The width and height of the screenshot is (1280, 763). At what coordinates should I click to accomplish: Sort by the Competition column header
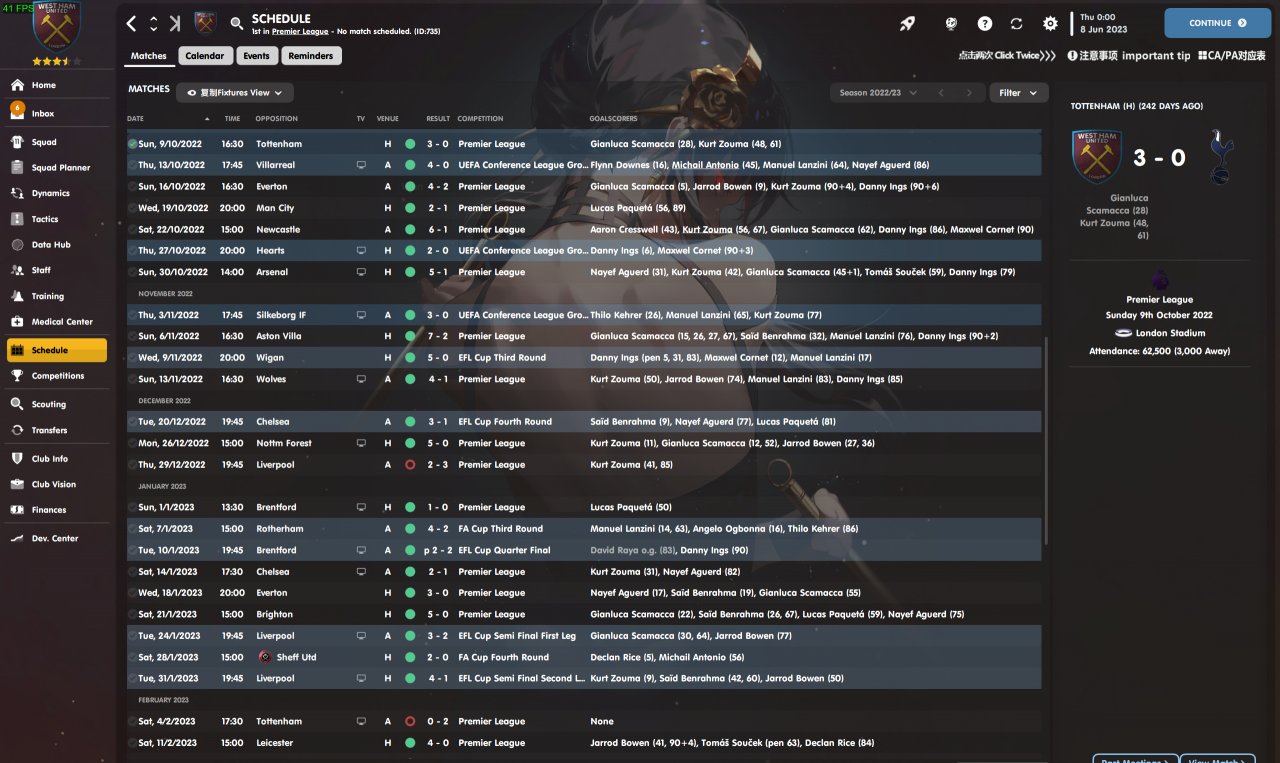[x=481, y=119]
